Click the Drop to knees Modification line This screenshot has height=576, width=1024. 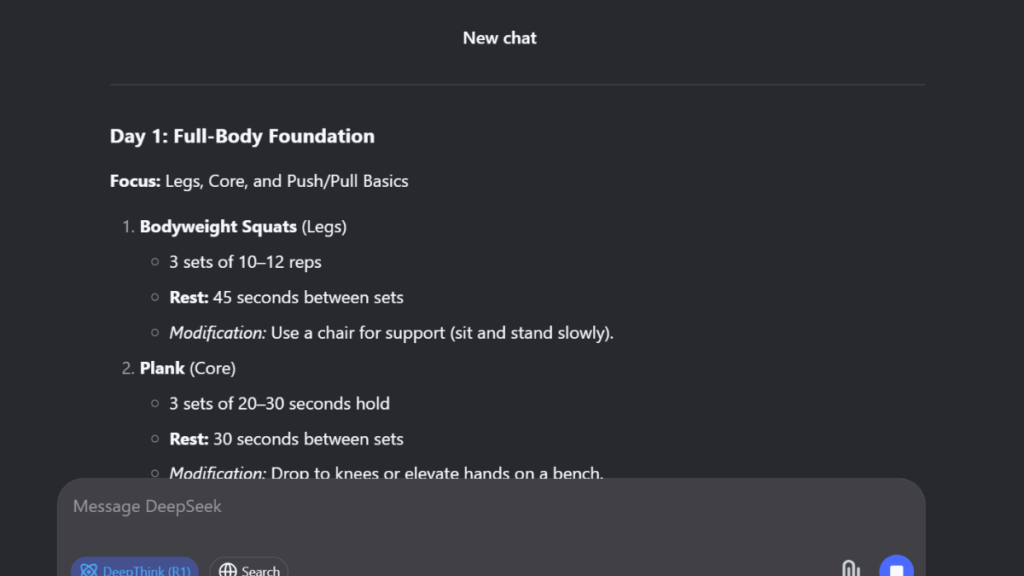pyautogui.click(x=386, y=472)
